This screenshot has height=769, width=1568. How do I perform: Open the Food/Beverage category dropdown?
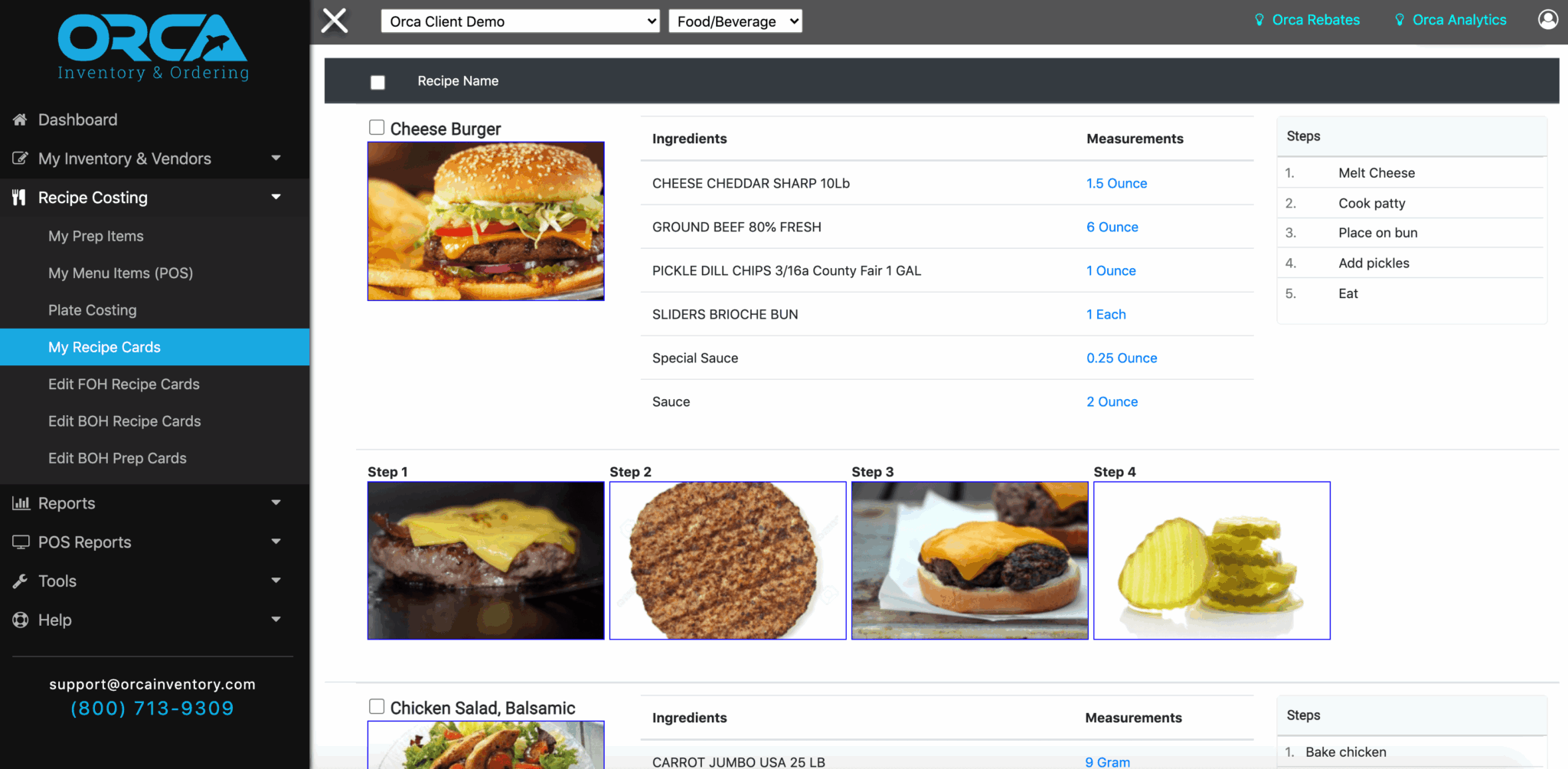735,21
